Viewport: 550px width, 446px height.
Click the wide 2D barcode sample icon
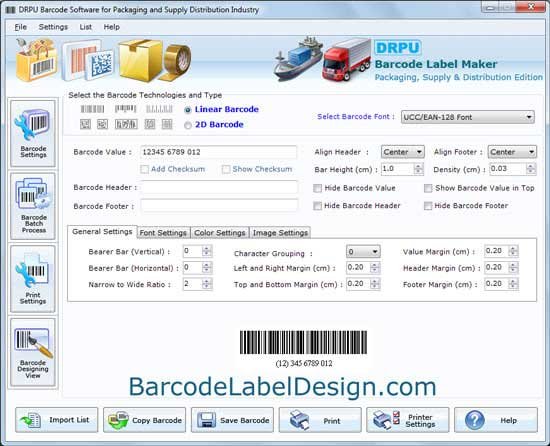pyautogui.click(x=126, y=124)
